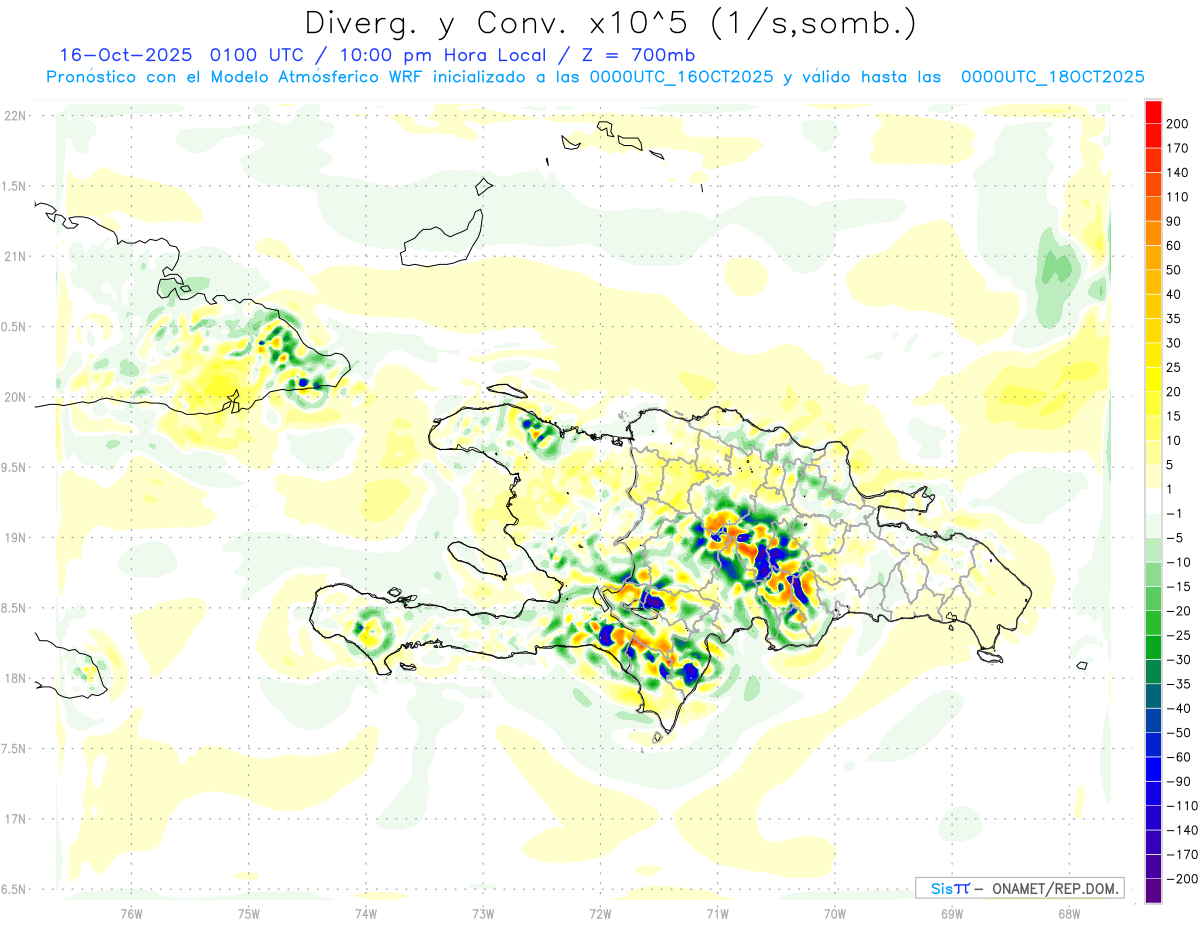Click the colorbar value 15
The width and height of the screenshot is (1200, 927).
point(1174,416)
